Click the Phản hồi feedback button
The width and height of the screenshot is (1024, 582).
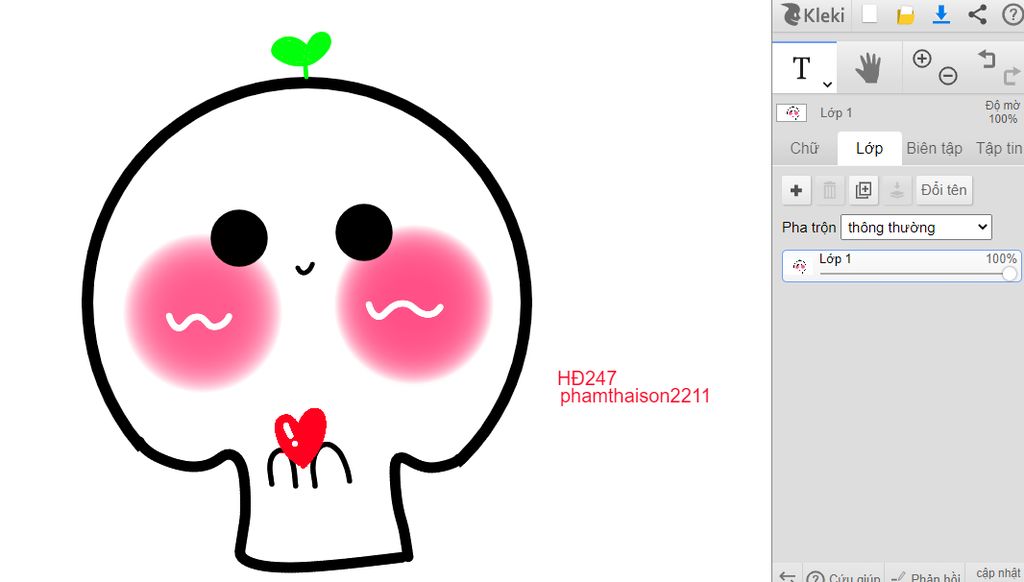click(925, 575)
